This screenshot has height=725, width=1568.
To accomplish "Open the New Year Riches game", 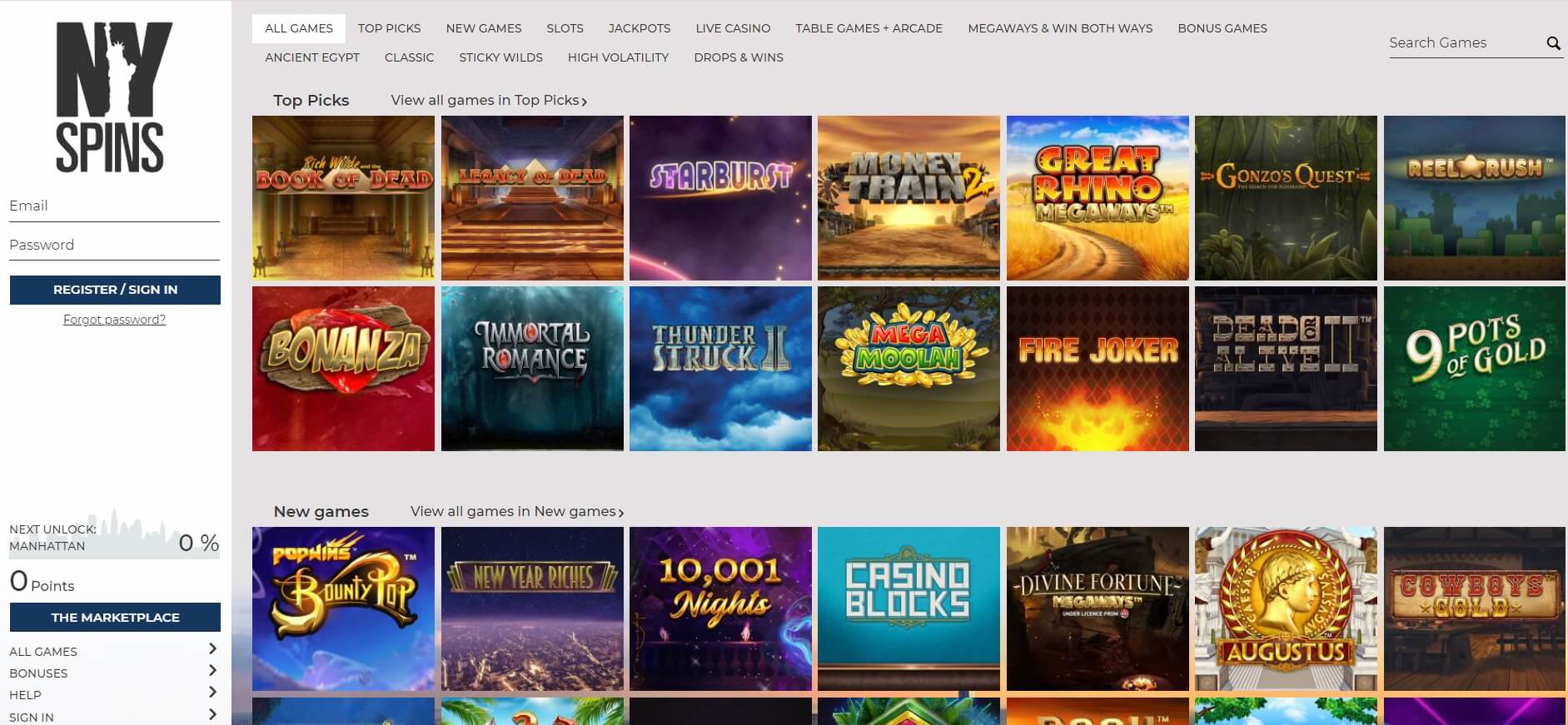I will click(x=532, y=608).
